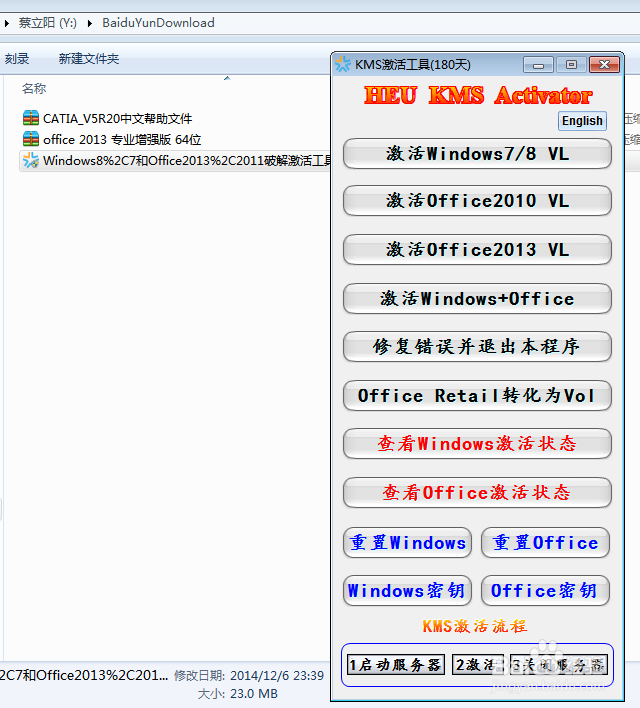The image size is (640, 708).
Task: Click 刻录 in Explorer toolbar
Action: click(17, 59)
